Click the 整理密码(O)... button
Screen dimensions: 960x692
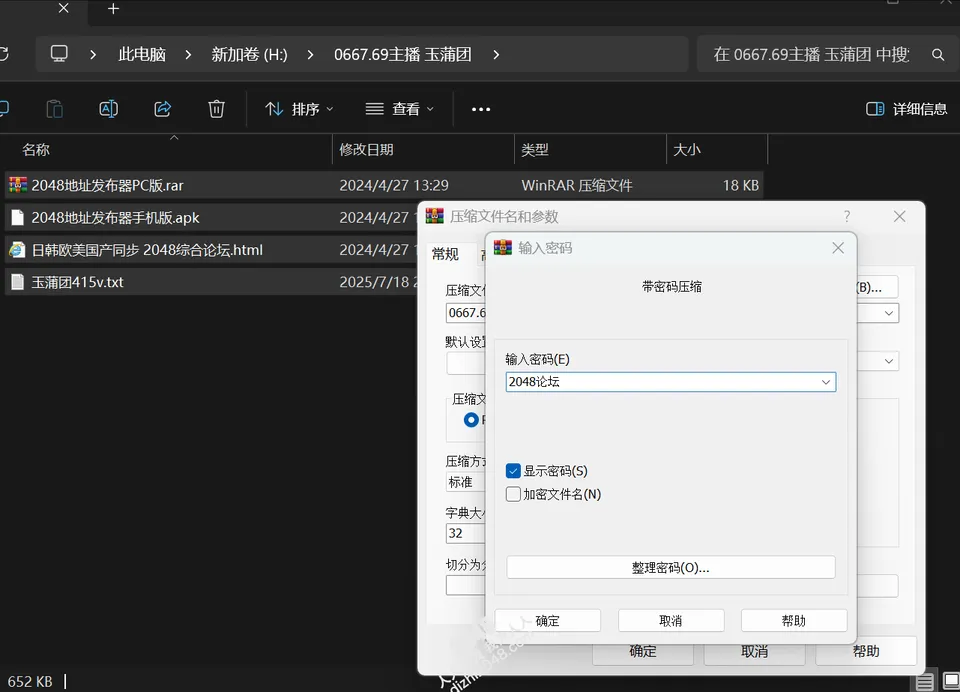click(670, 568)
